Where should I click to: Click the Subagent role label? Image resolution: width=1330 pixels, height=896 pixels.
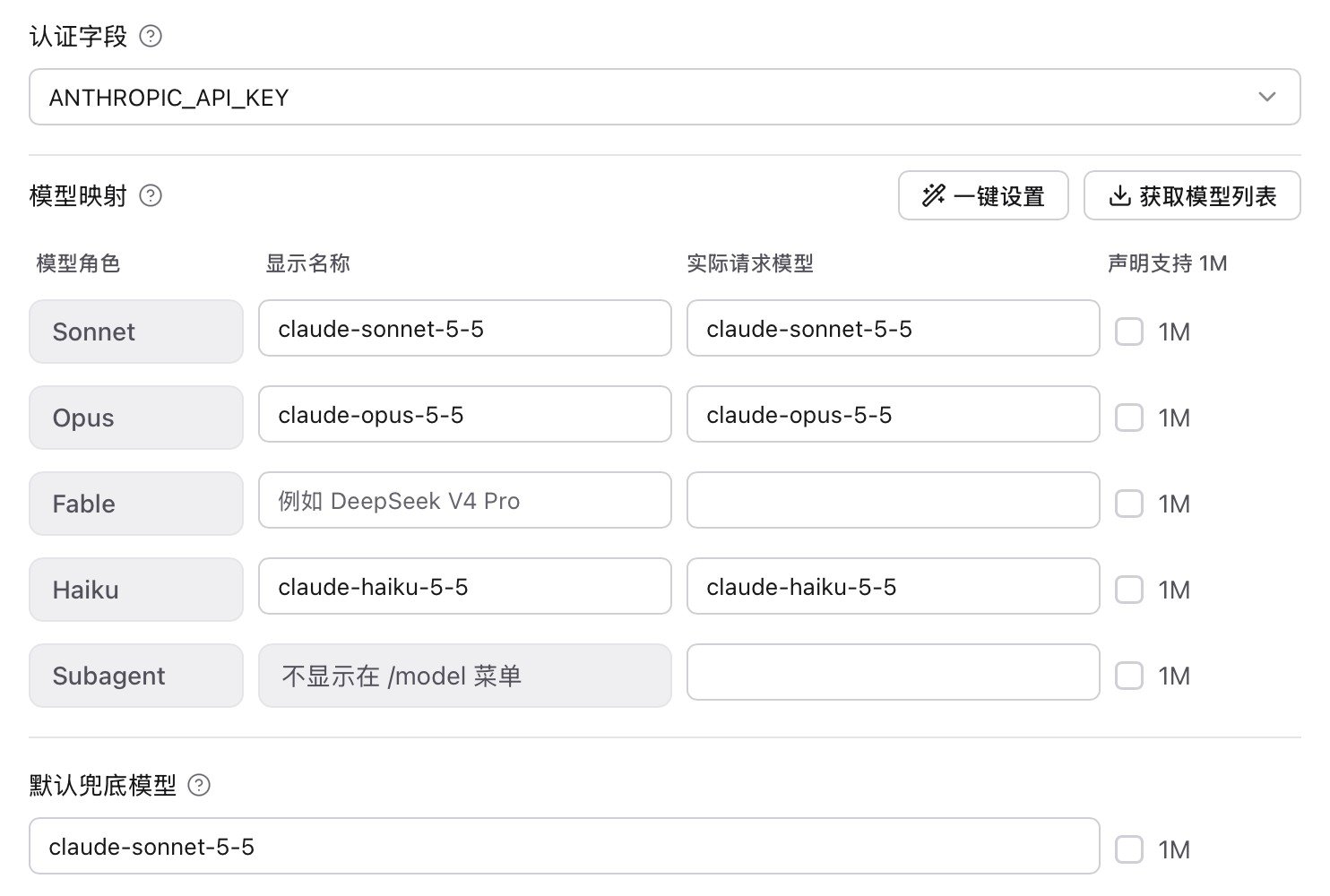(136, 676)
